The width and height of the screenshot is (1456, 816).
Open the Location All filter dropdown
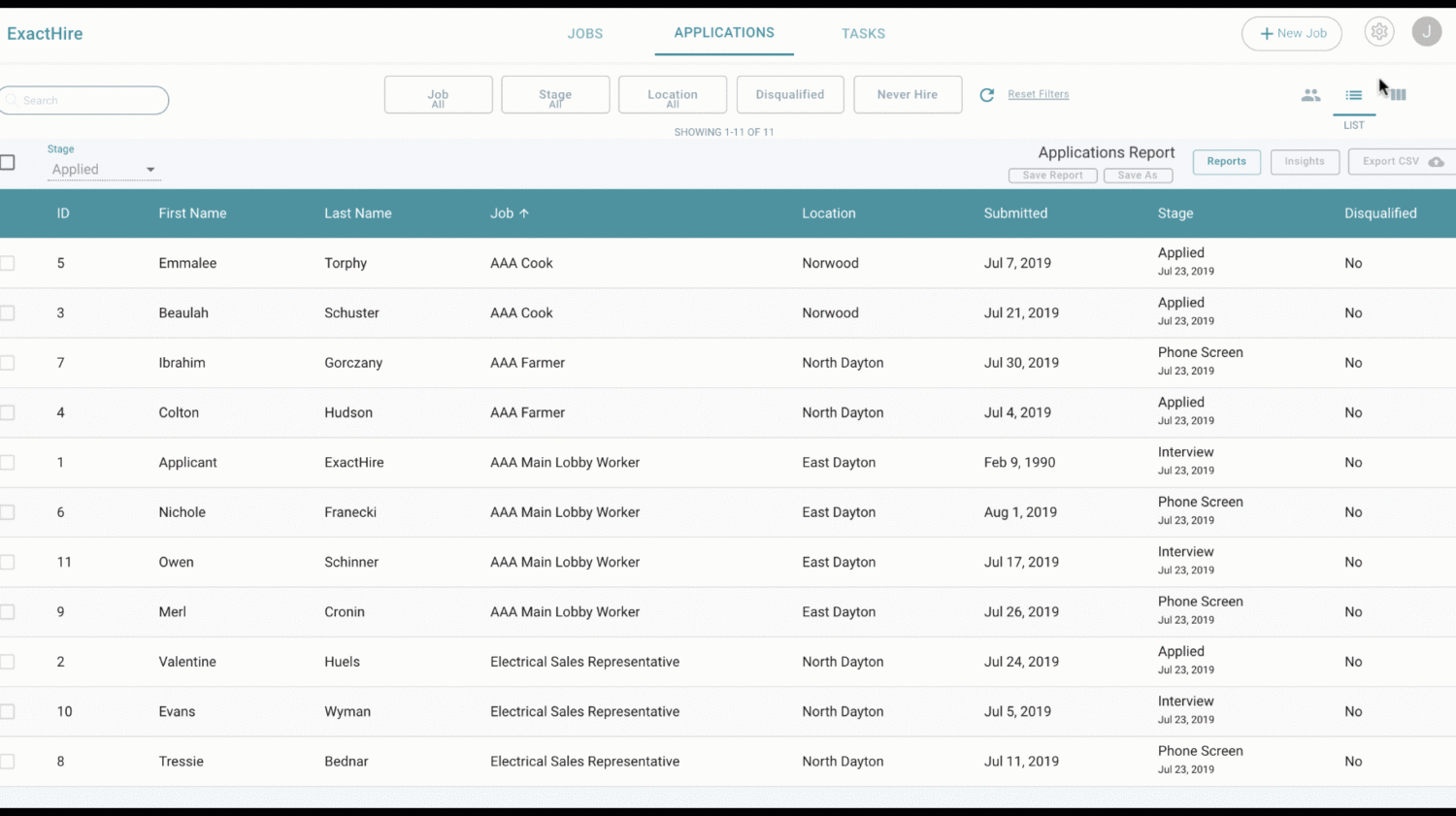[673, 95]
